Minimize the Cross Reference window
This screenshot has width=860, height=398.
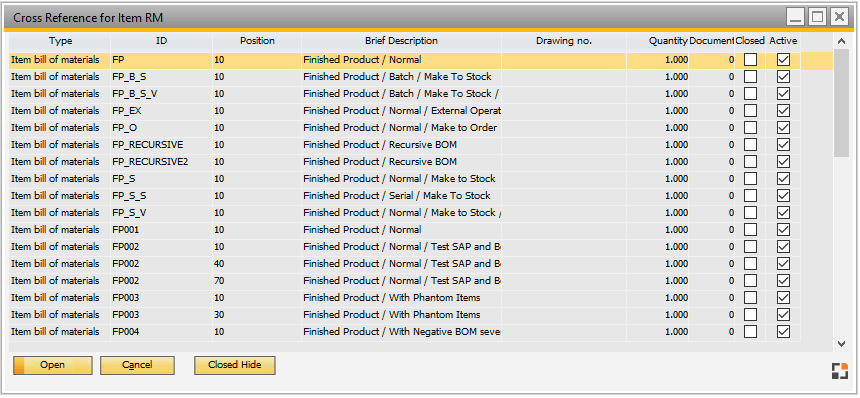click(x=796, y=18)
